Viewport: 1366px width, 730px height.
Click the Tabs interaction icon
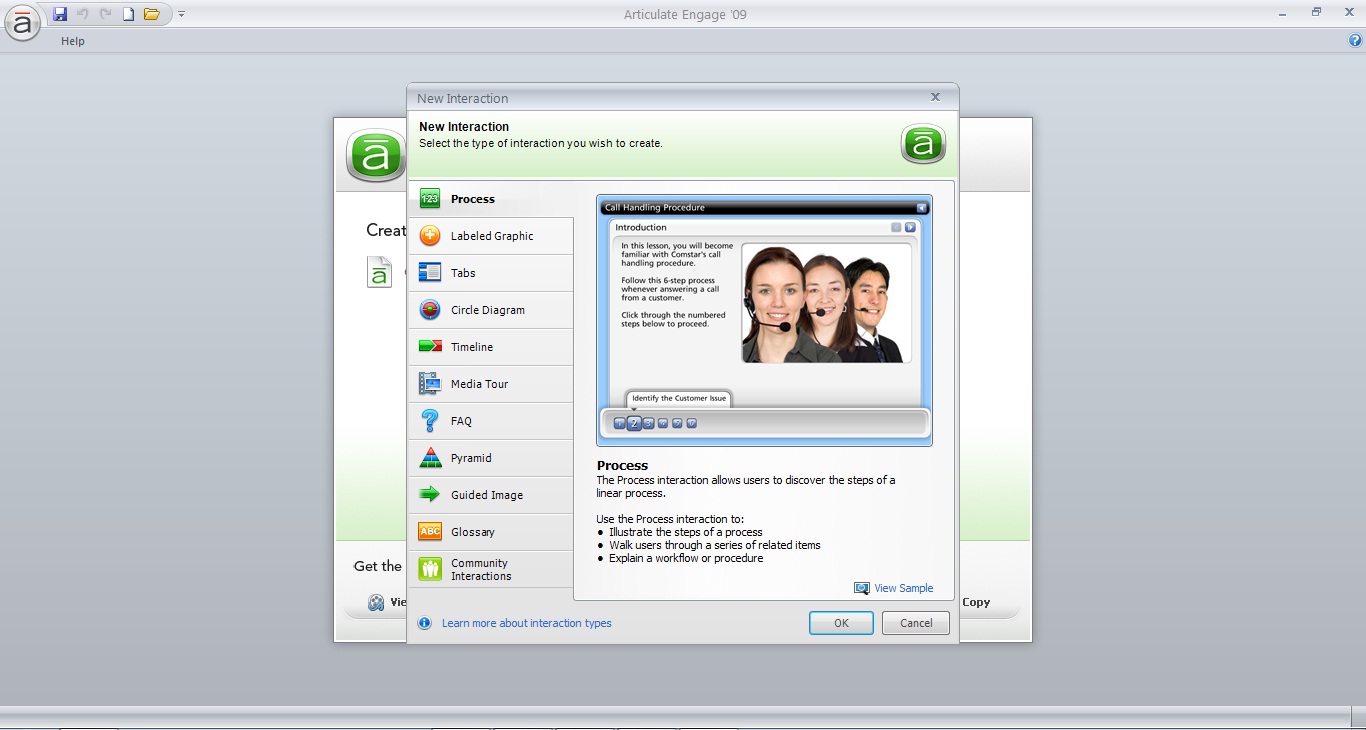(429, 272)
